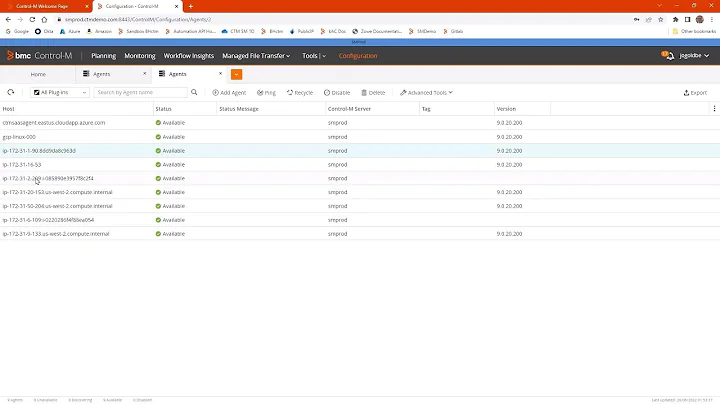This screenshot has width=720, height=404.
Task: Open the table column options menu
Action: pyautogui.click(x=714, y=109)
